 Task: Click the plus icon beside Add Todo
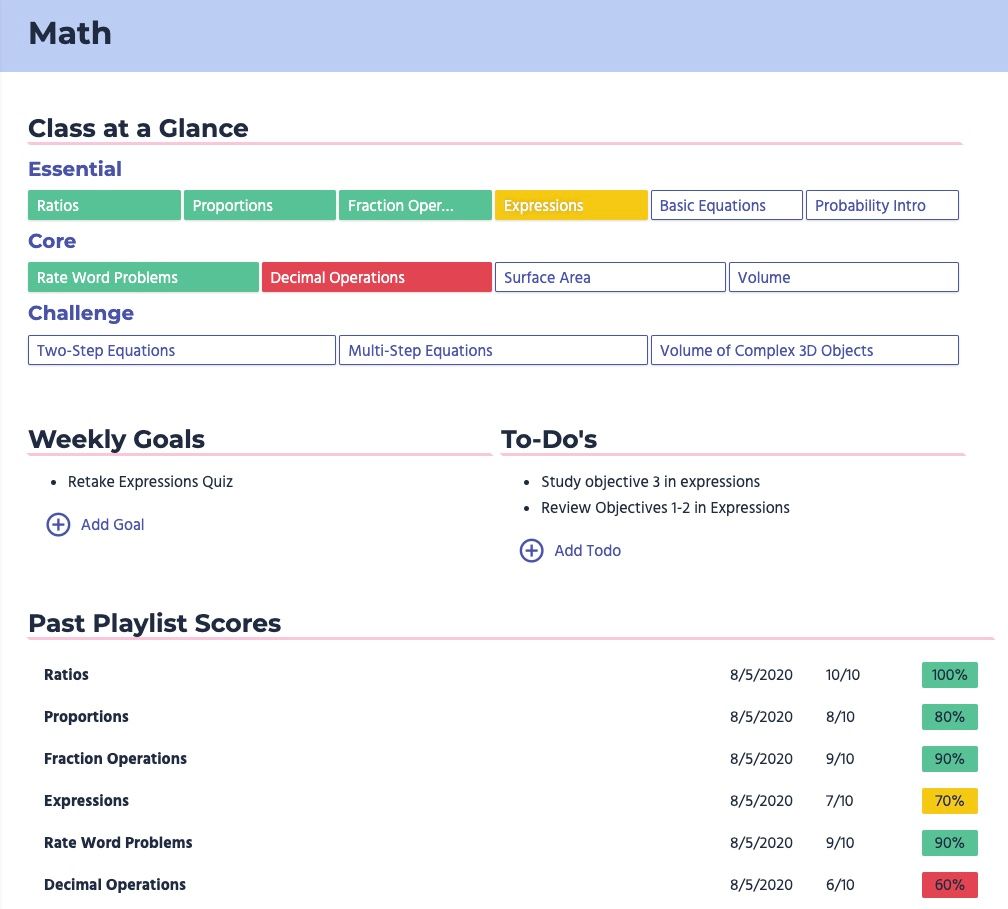[x=532, y=550]
